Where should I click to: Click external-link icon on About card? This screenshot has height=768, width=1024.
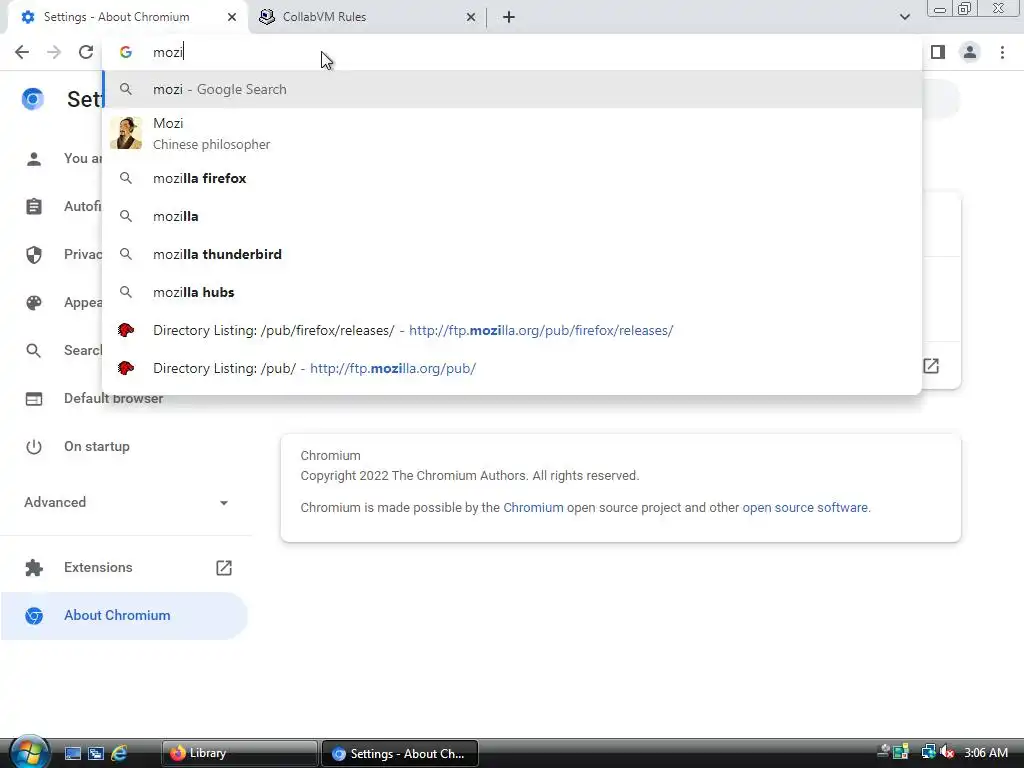[931, 366]
